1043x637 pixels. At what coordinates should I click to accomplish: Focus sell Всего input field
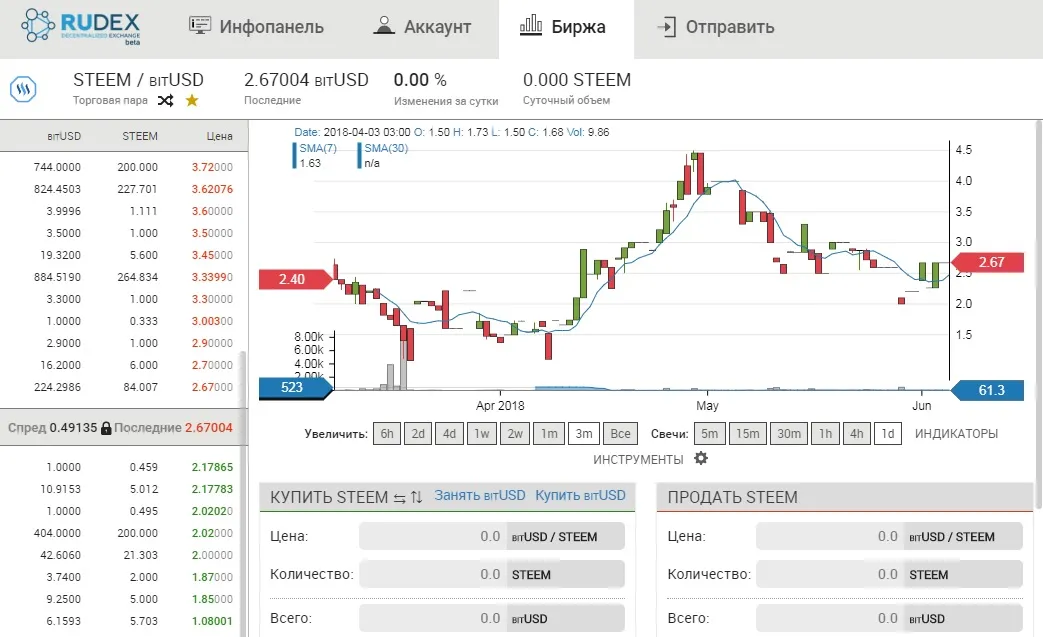pyautogui.click(x=830, y=618)
